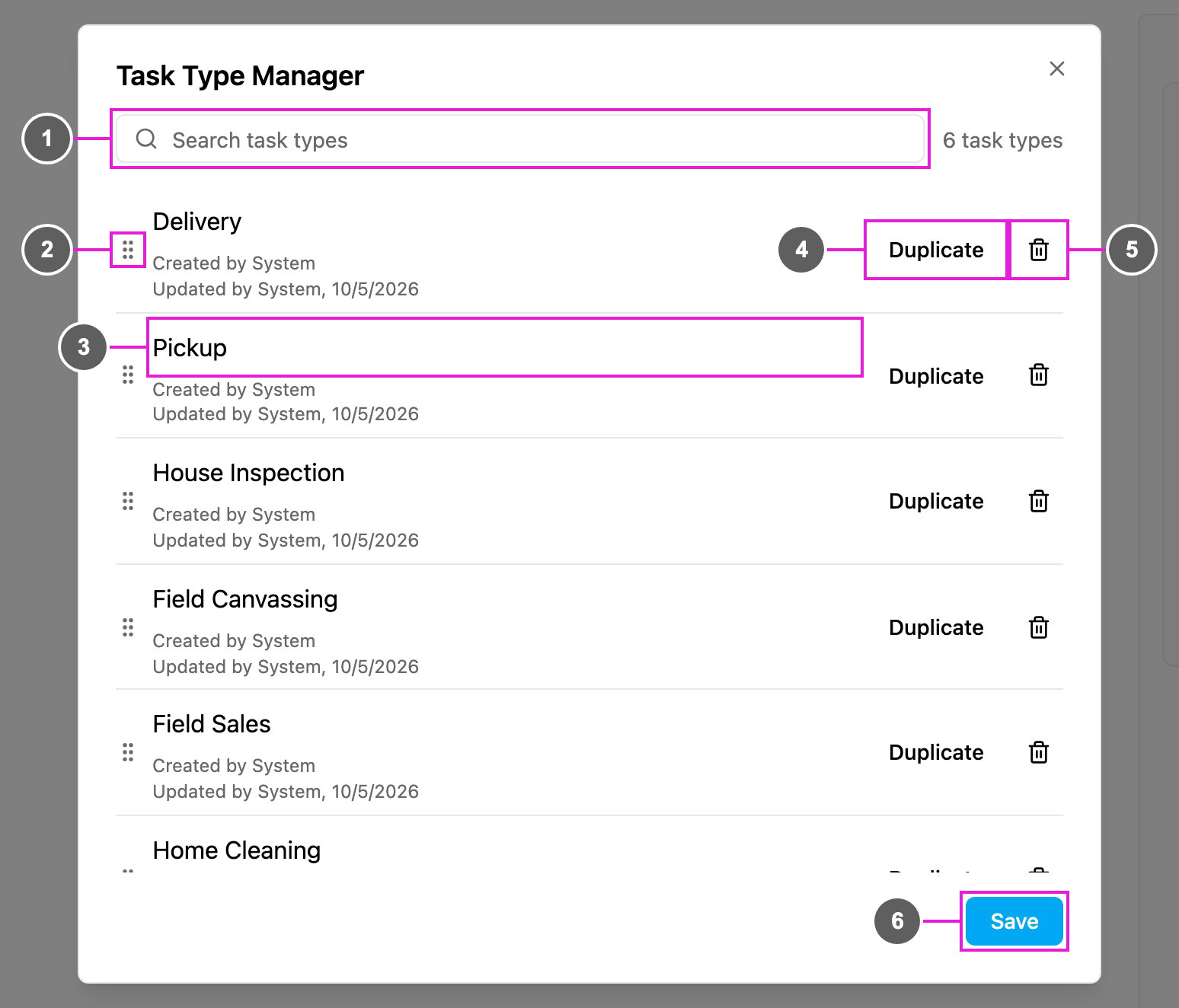Click the '6 task types' count label

pyautogui.click(x=1002, y=140)
